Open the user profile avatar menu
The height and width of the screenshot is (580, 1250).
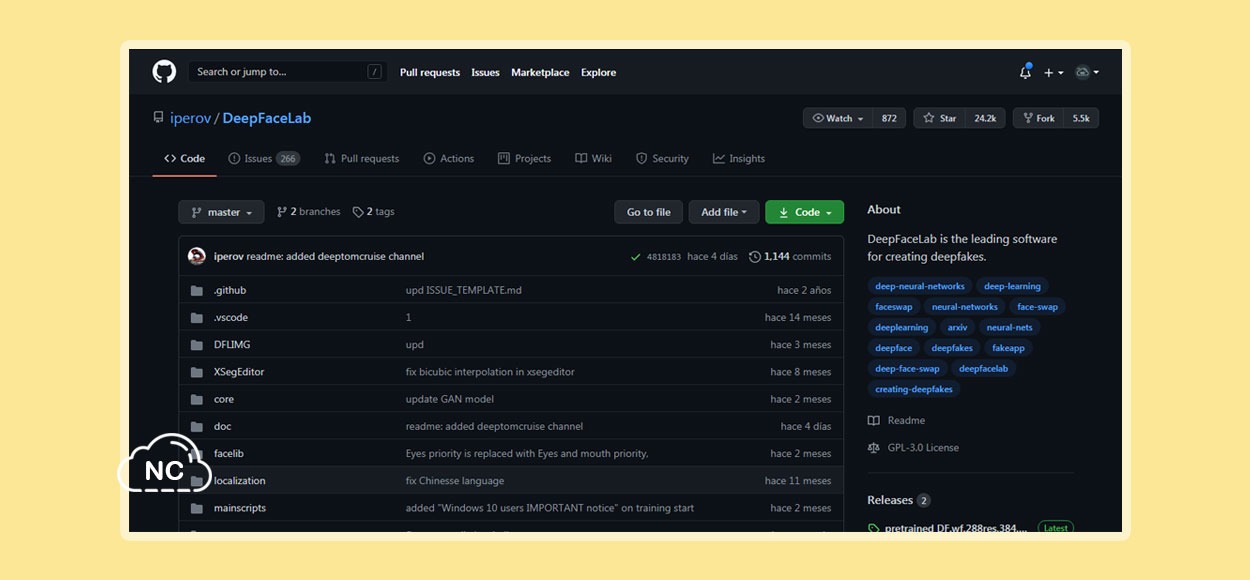1087,72
